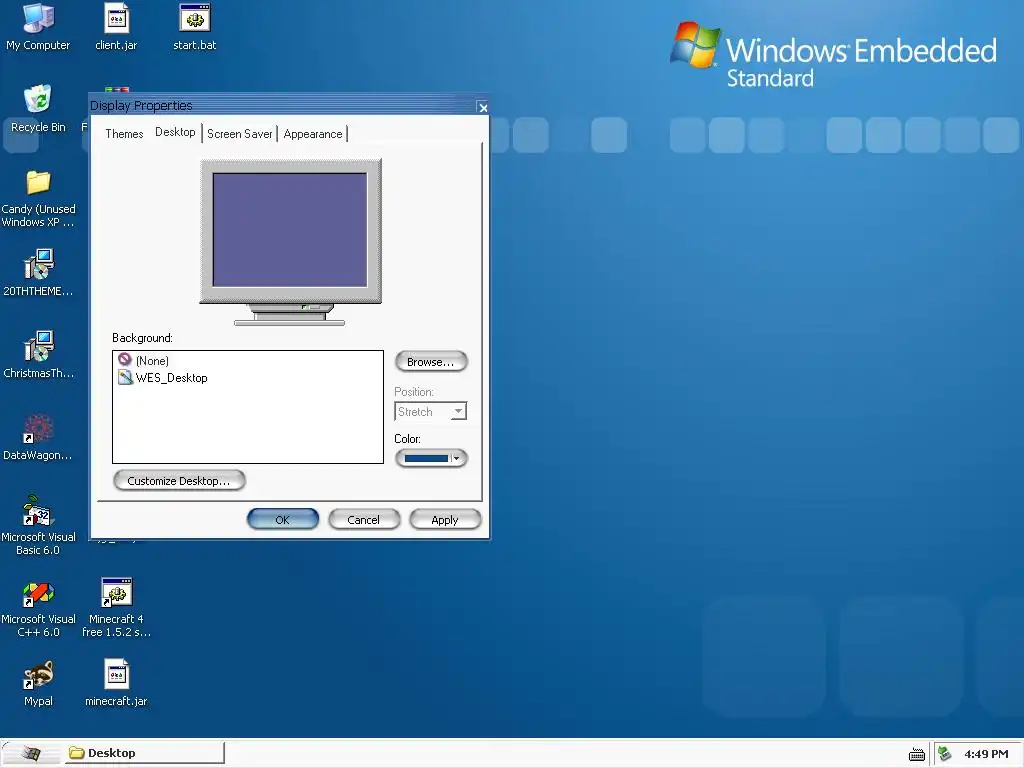Click the (None) entry's no-wallpaper icon
This screenshot has width=1024, height=768.
pos(125,360)
